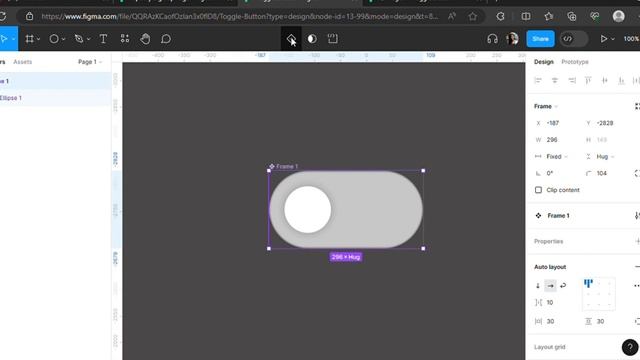Select the Hand tool
Image resolution: width=640 pixels, height=360 pixels.
coord(145,39)
